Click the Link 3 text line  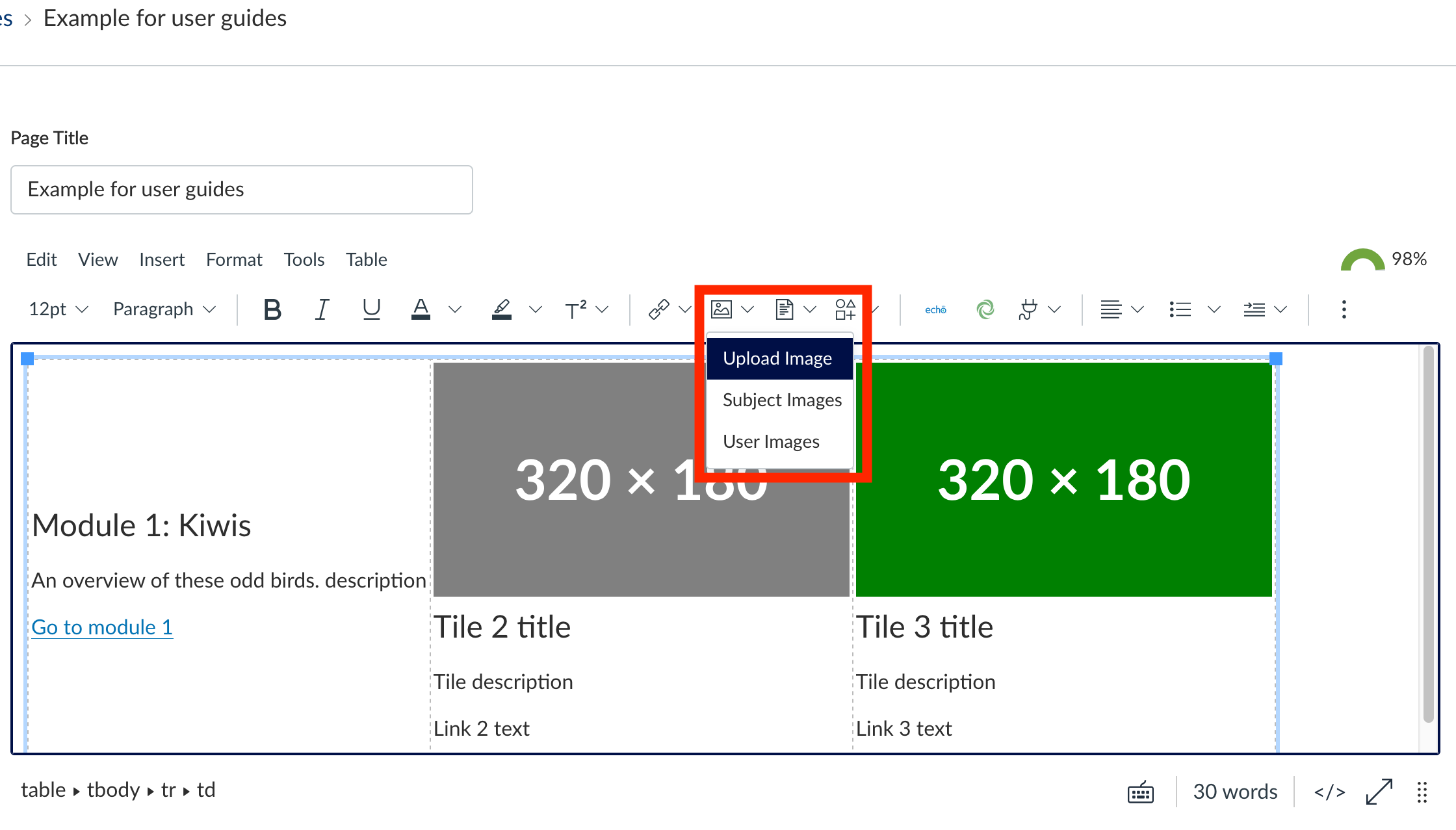[904, 729]
